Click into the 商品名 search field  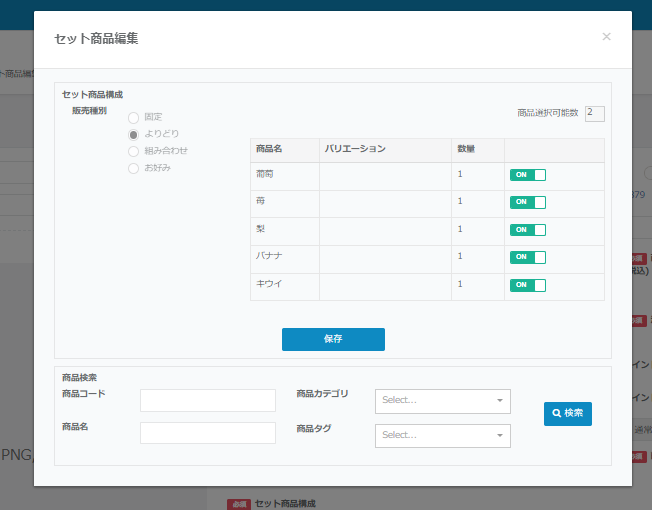[x=207, y=433]
